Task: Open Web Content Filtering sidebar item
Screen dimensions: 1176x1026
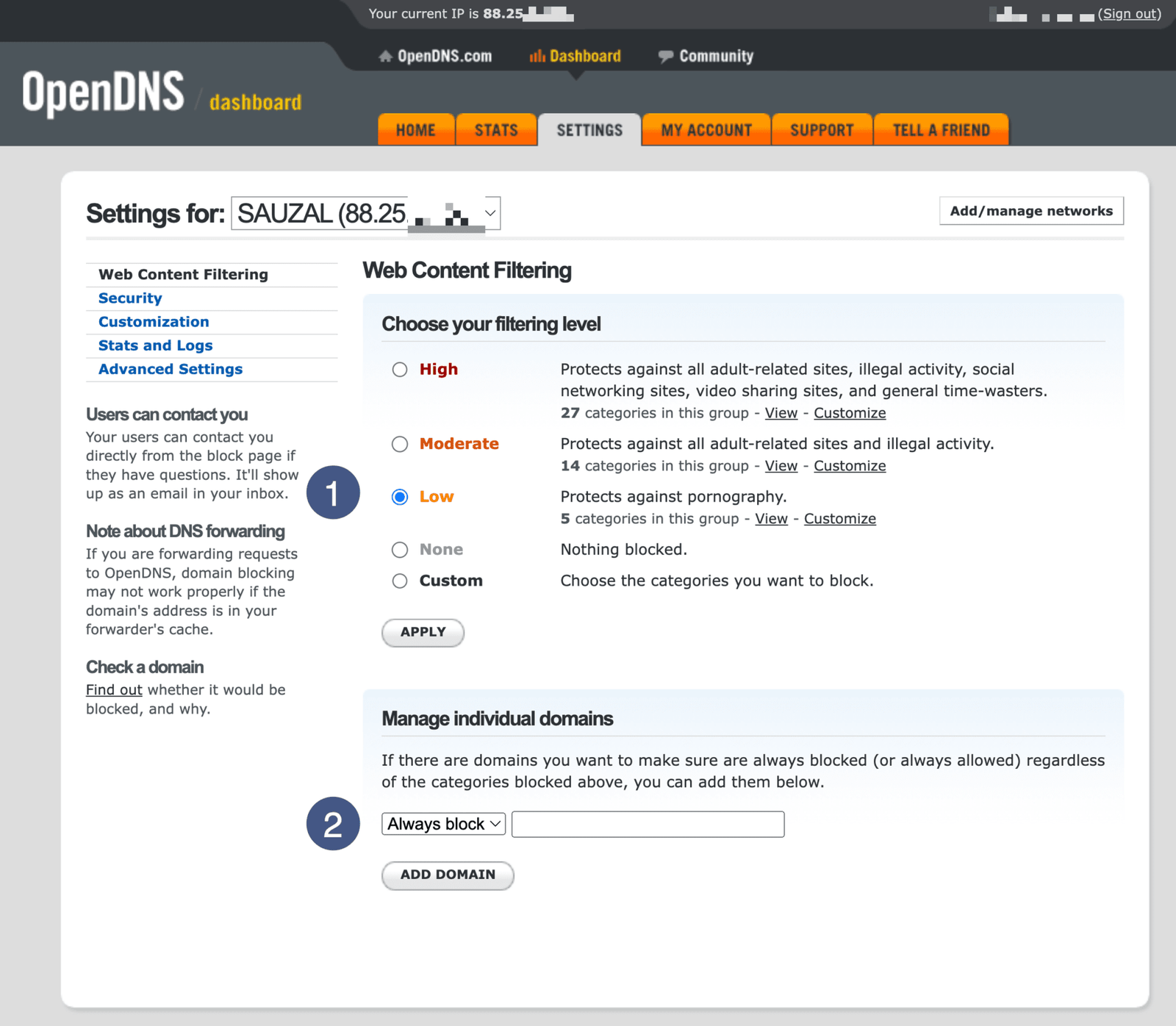Action: [x=183, y=274]
